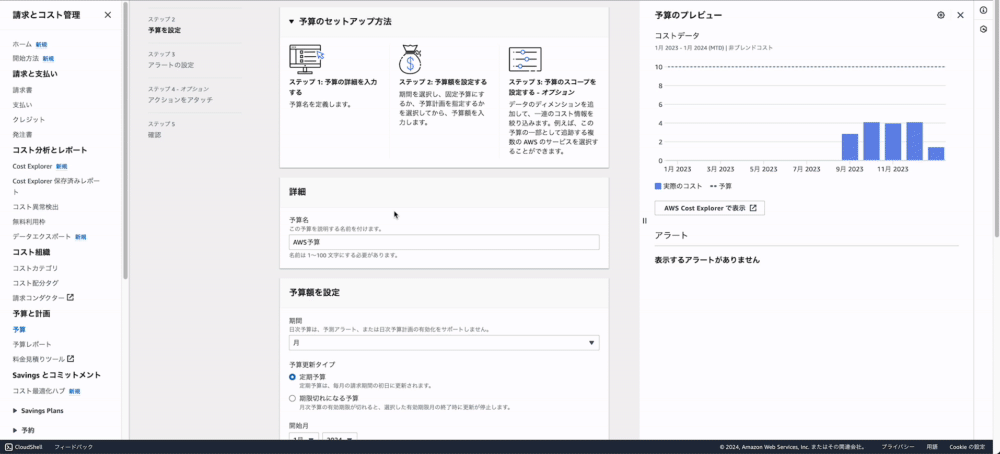Select the 定期予算 radio button

[292, 377]
